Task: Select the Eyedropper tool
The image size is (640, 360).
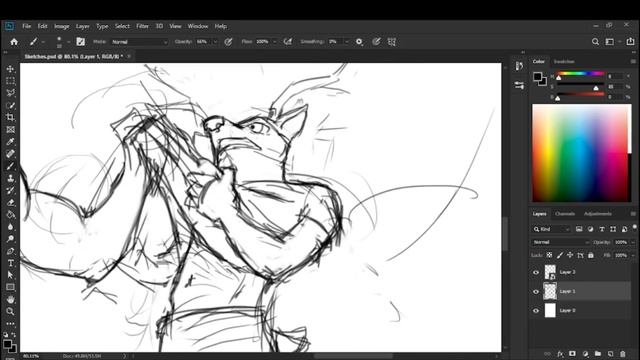Action: (x=11, y=142)
